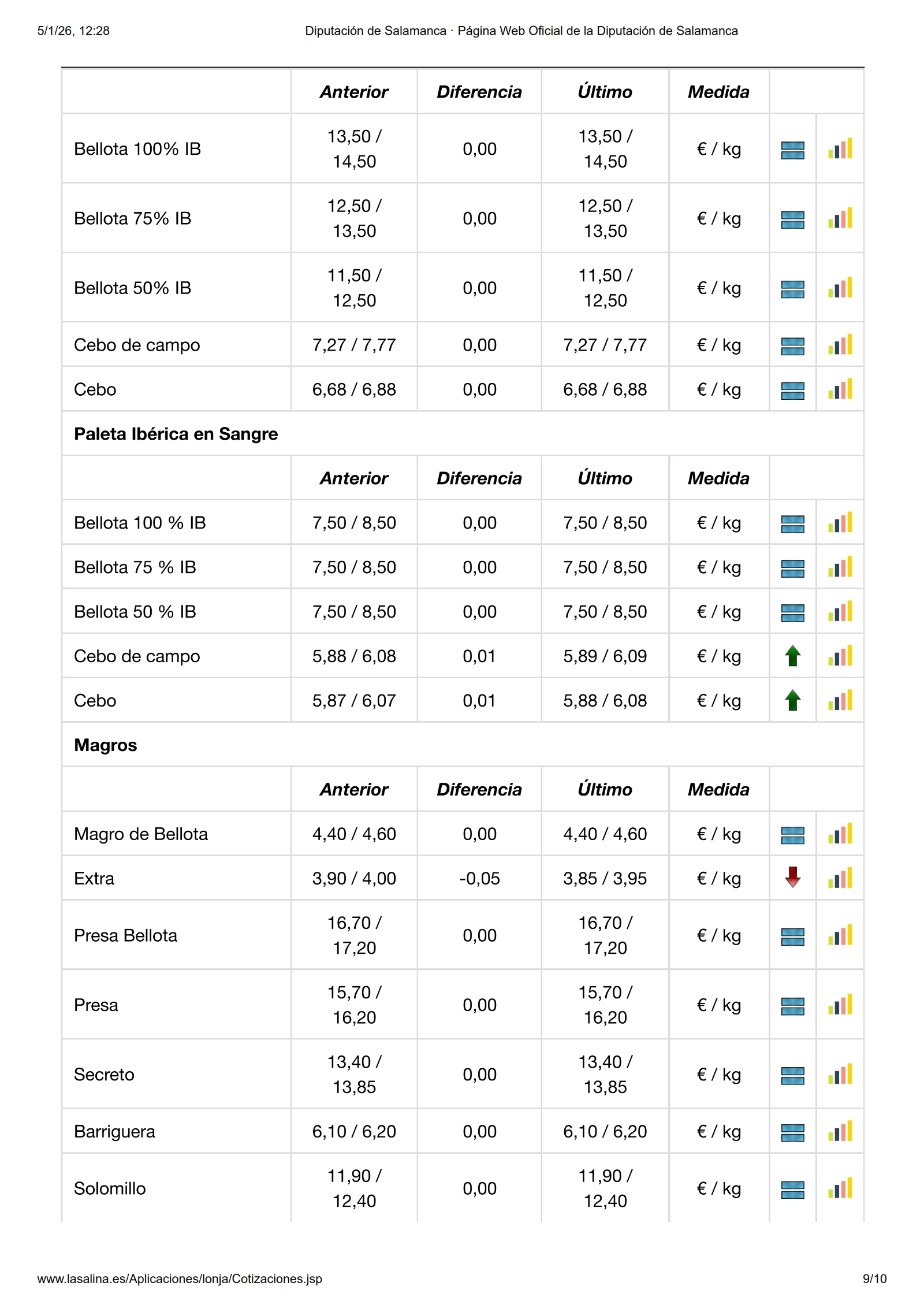Click red down arrow in Extra row
924x1308 pixels.
tap(792, 878)
